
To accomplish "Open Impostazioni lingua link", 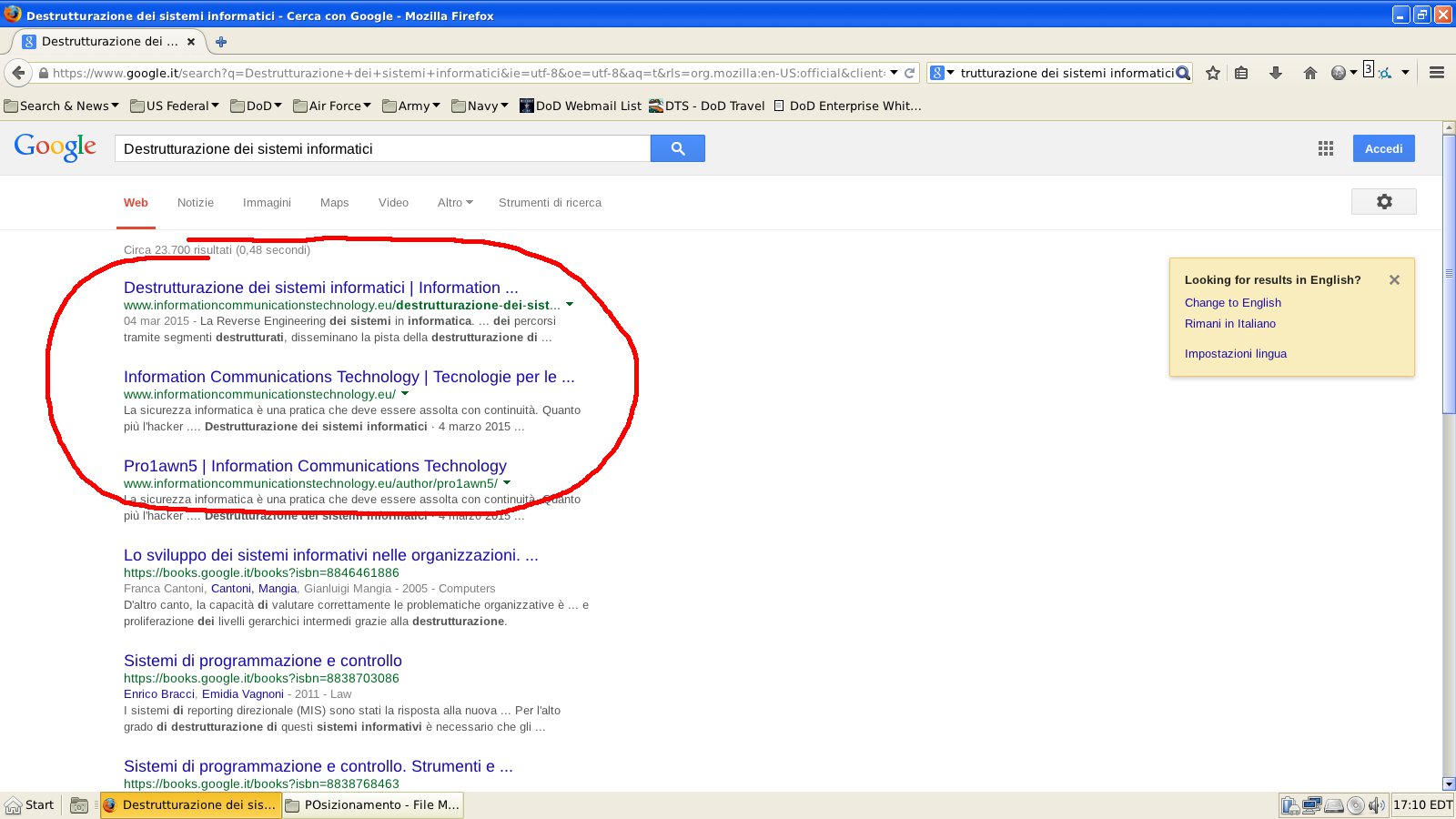I will click(1235, 353).
